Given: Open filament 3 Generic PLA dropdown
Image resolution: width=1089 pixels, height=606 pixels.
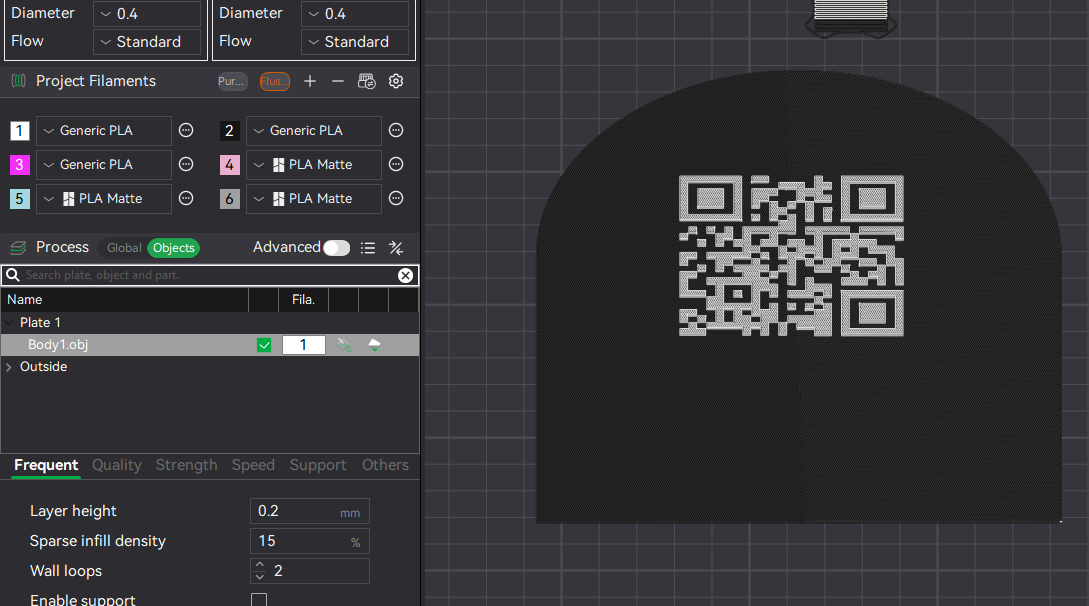Looking at the screenshot, I should (103, 165).
